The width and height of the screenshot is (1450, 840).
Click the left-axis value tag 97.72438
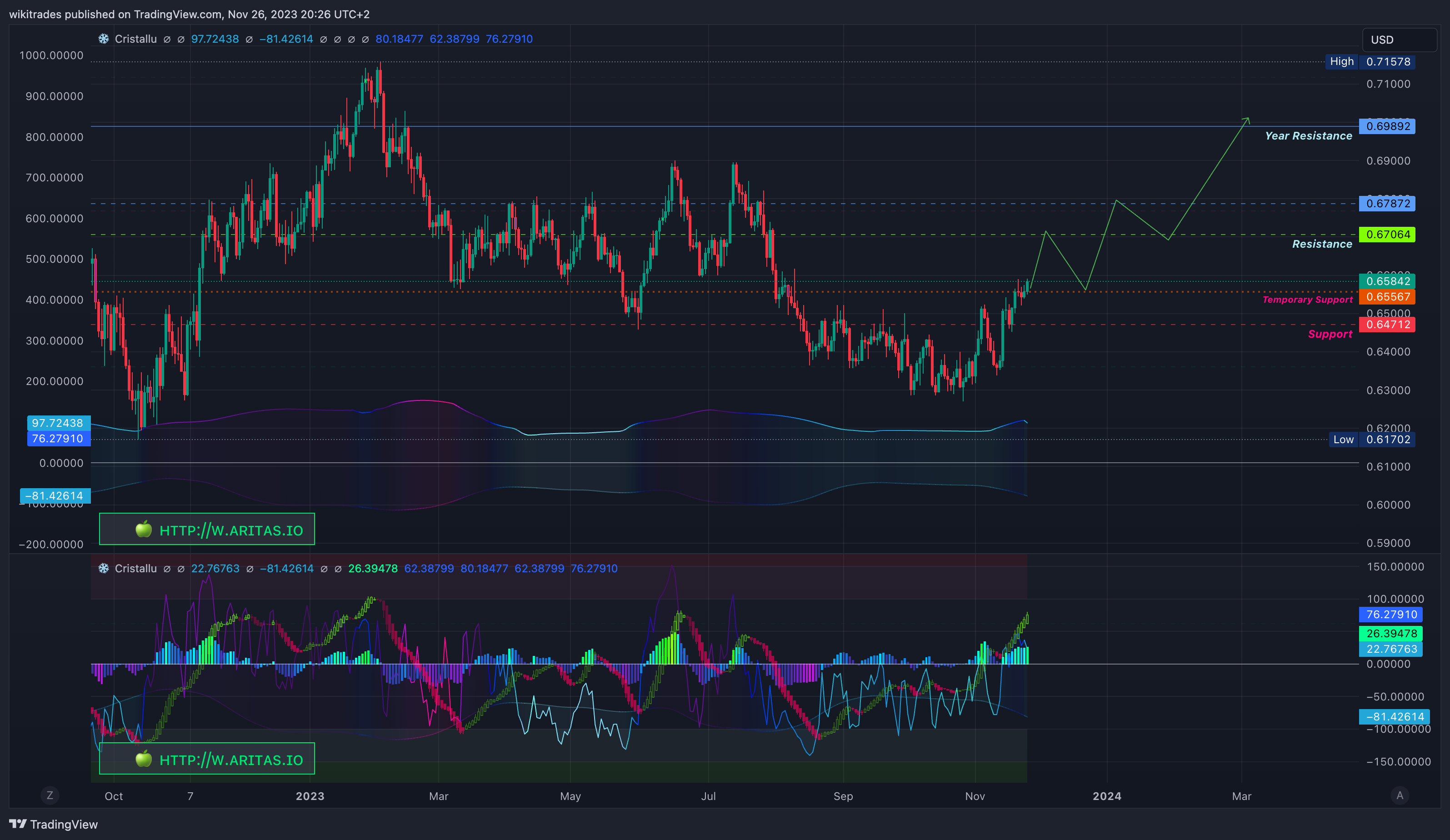click(x=58, y=423)
